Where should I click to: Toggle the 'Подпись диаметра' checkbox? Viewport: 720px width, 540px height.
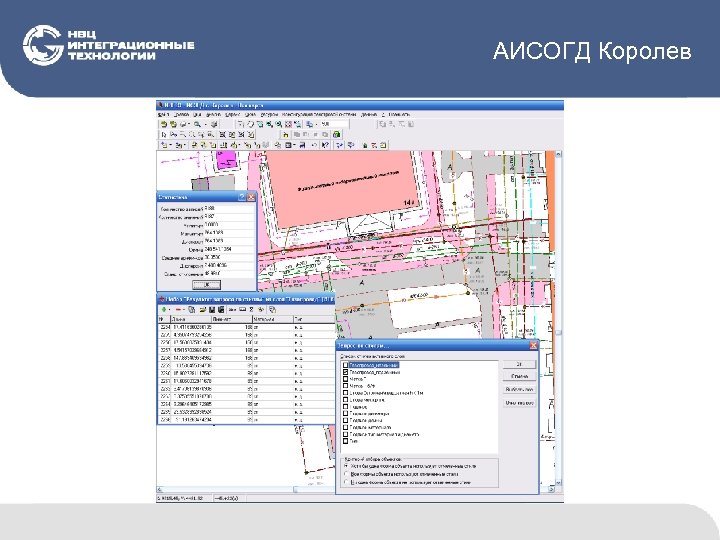(346, 414)
